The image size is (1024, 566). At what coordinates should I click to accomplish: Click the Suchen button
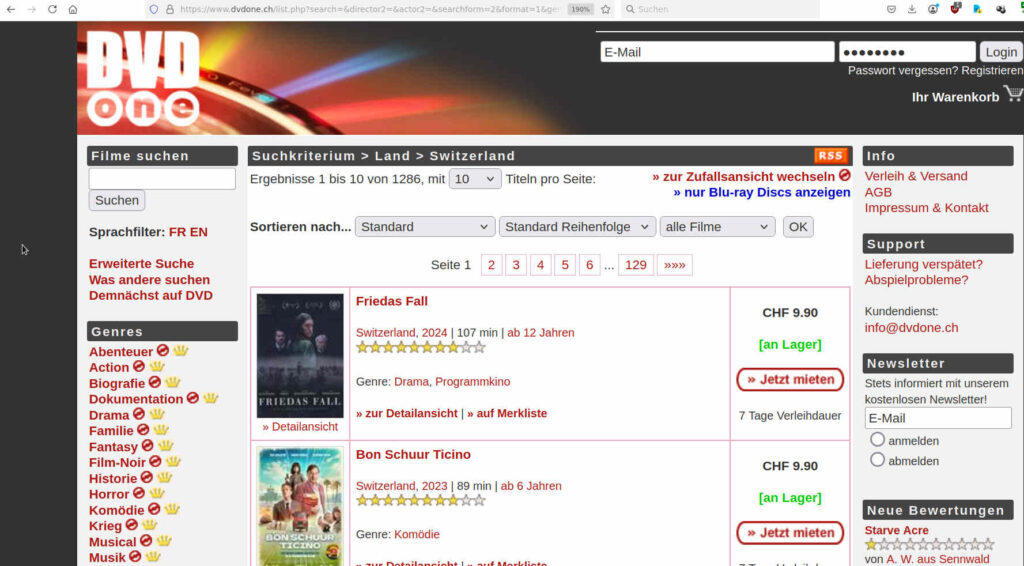click(x=117, y=200)
